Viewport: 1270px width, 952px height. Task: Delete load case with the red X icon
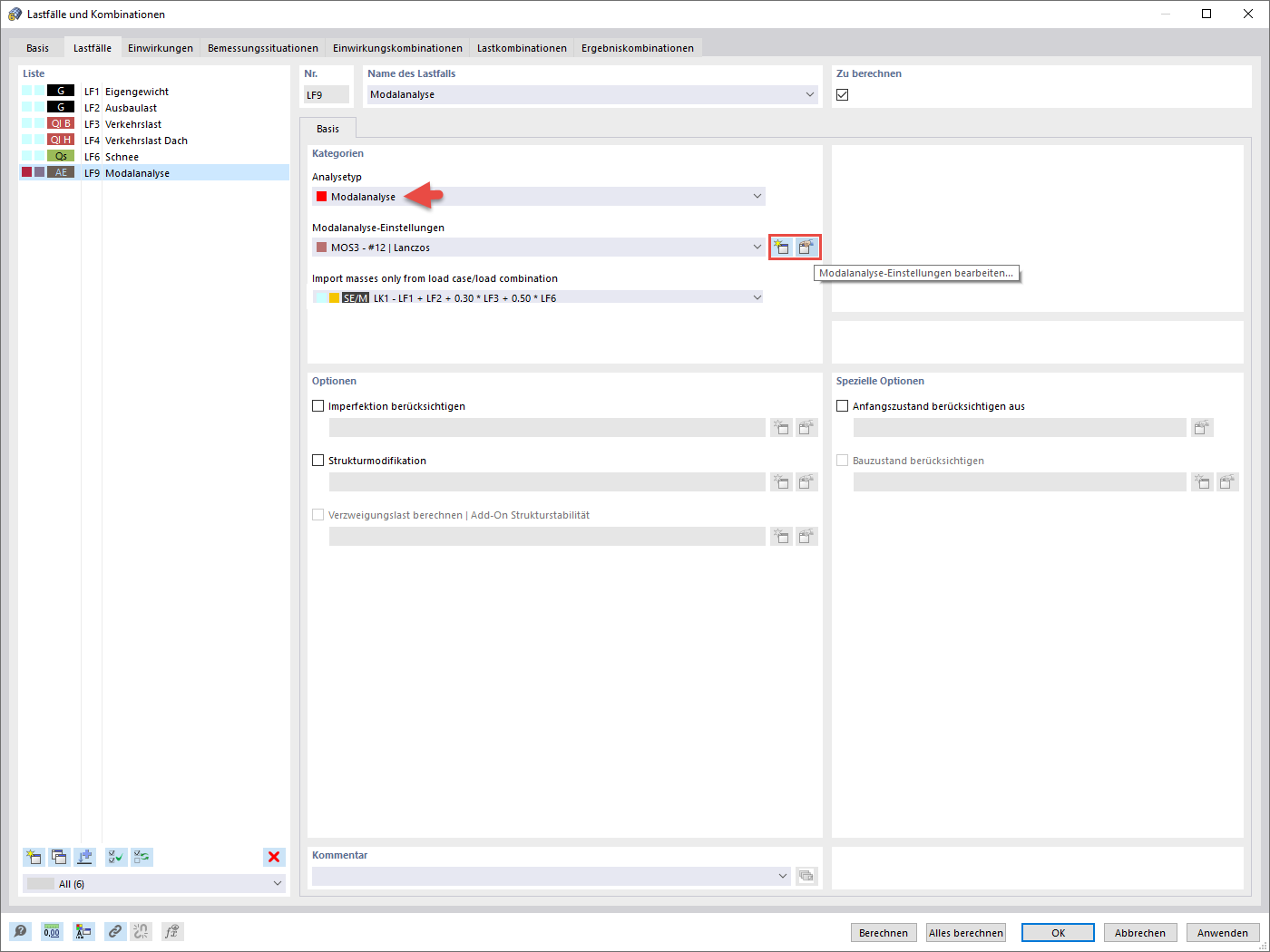pos(274,856)
